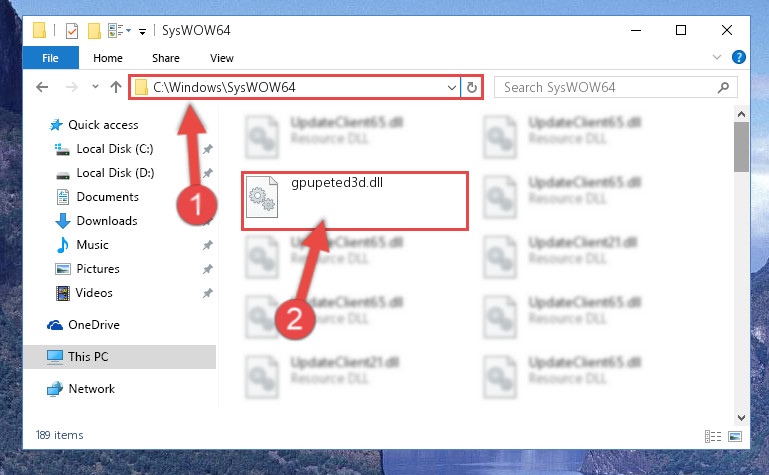Unpin Music from Quick access
The width and height of the screenshot is (769, 475).
(x=207, y=245)
